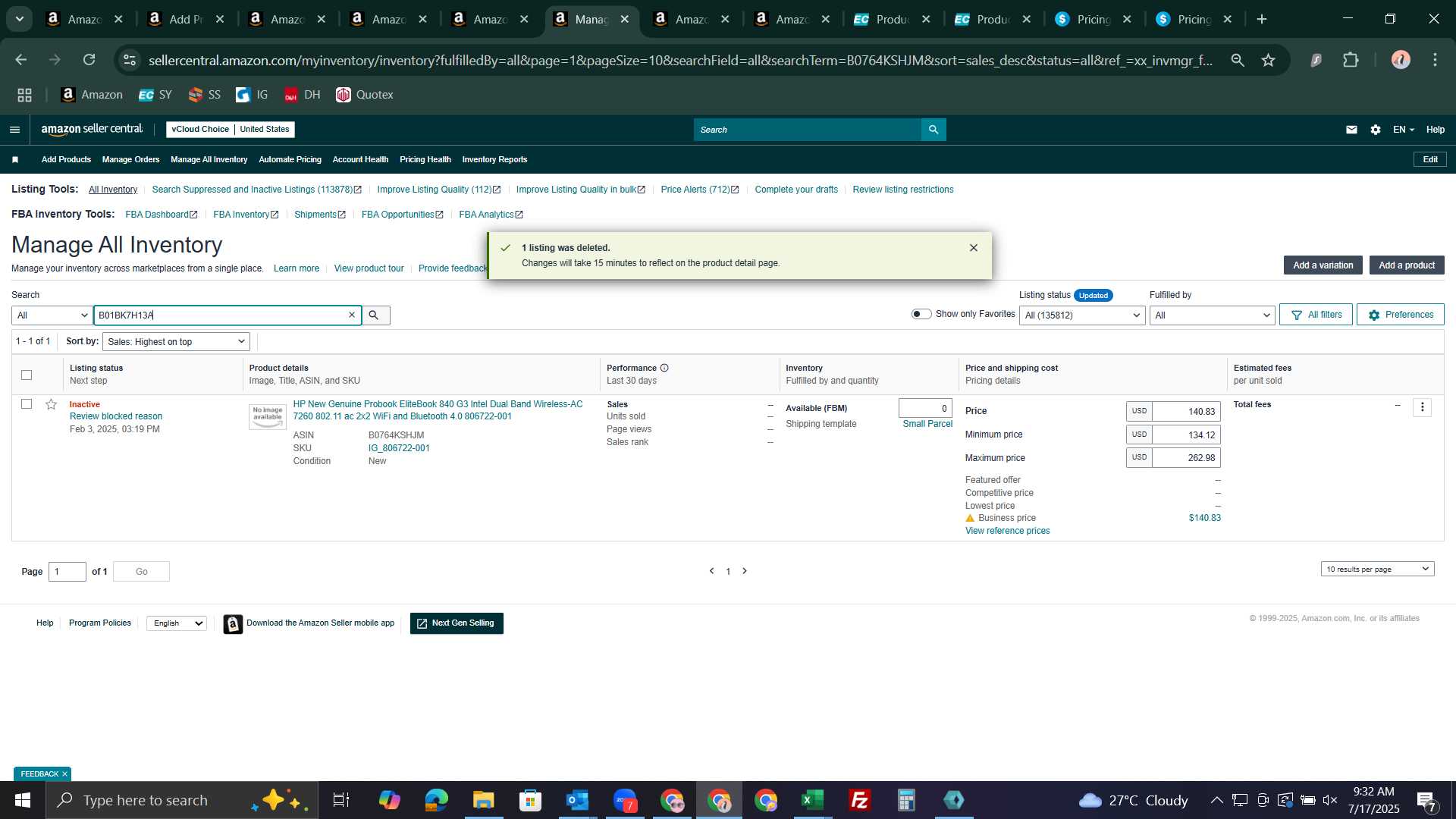Click the Small Parcel shipping template link
This screenshot has width=1456, height=819.
927,424
